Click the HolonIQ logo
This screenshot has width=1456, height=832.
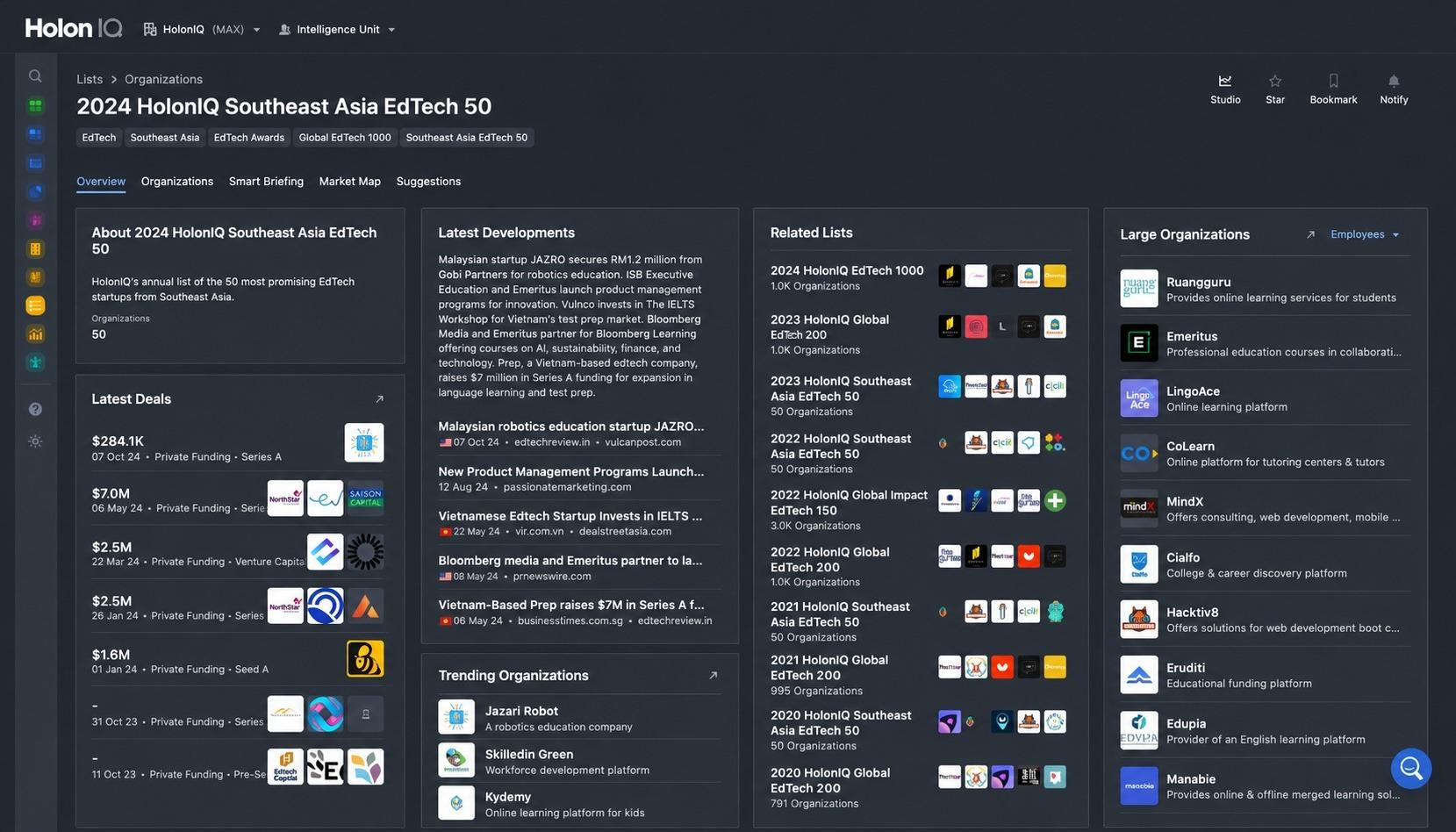(74, 29)
